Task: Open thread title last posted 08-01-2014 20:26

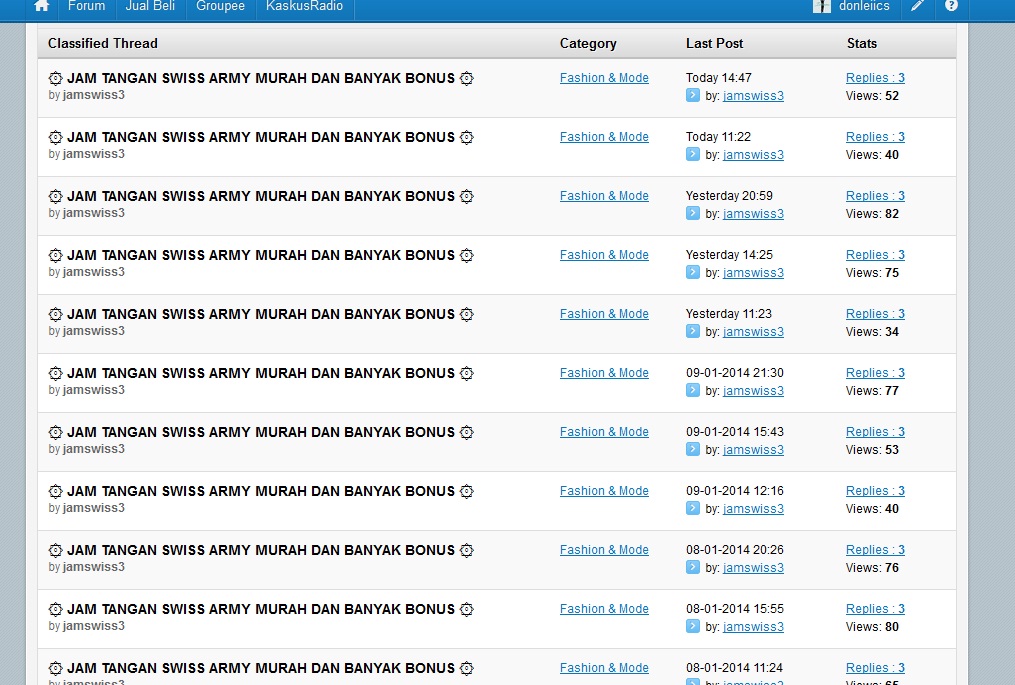Action: point(261,550)
